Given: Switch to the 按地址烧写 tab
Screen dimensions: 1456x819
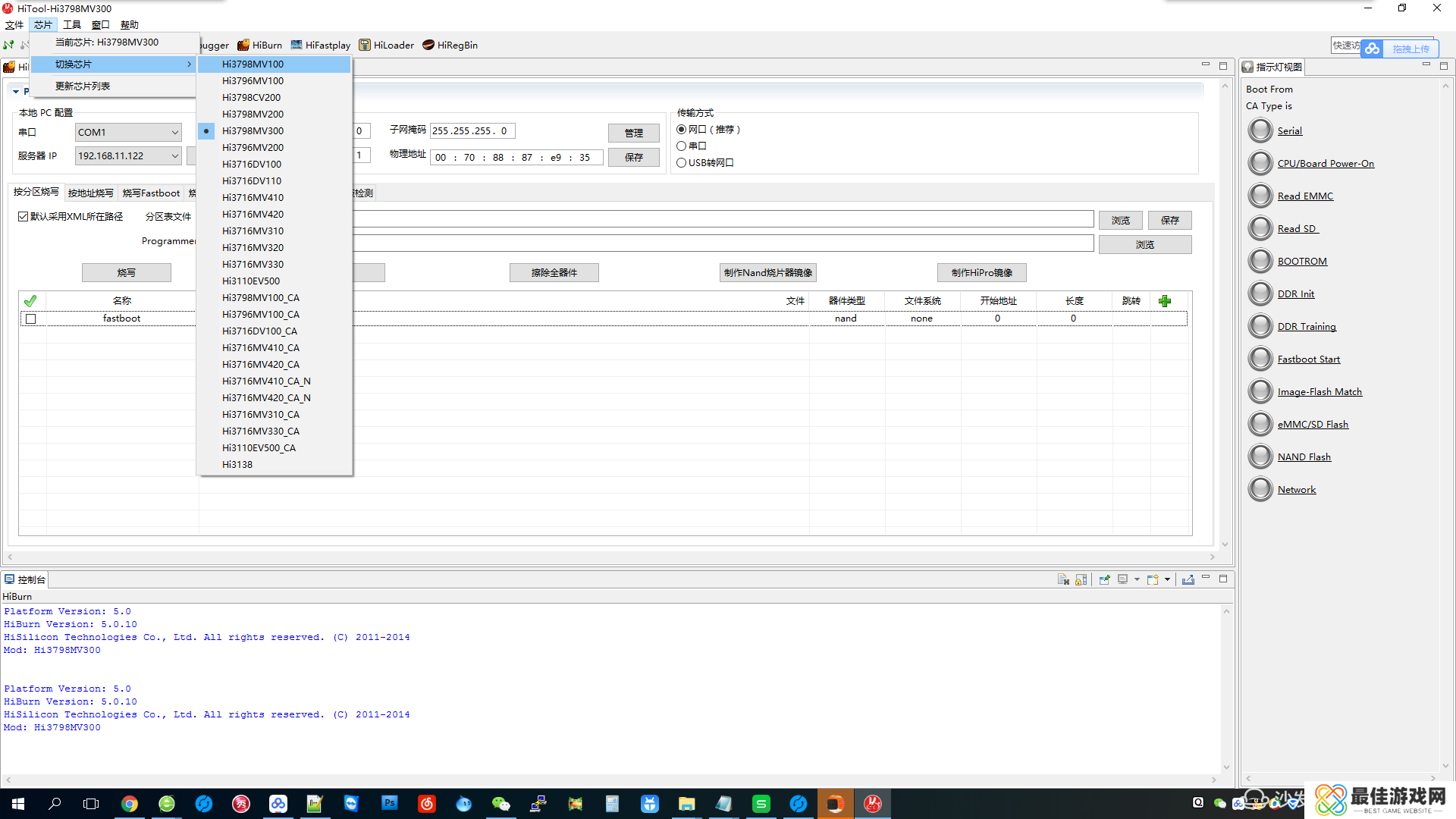Looking at the screenshot, I should tap(90, 193).
